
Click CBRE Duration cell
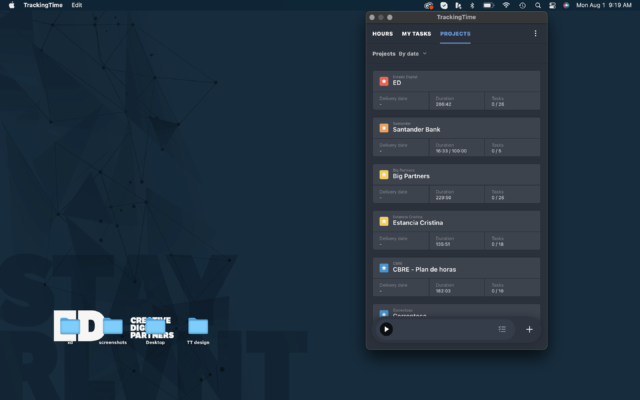[457, 287]
